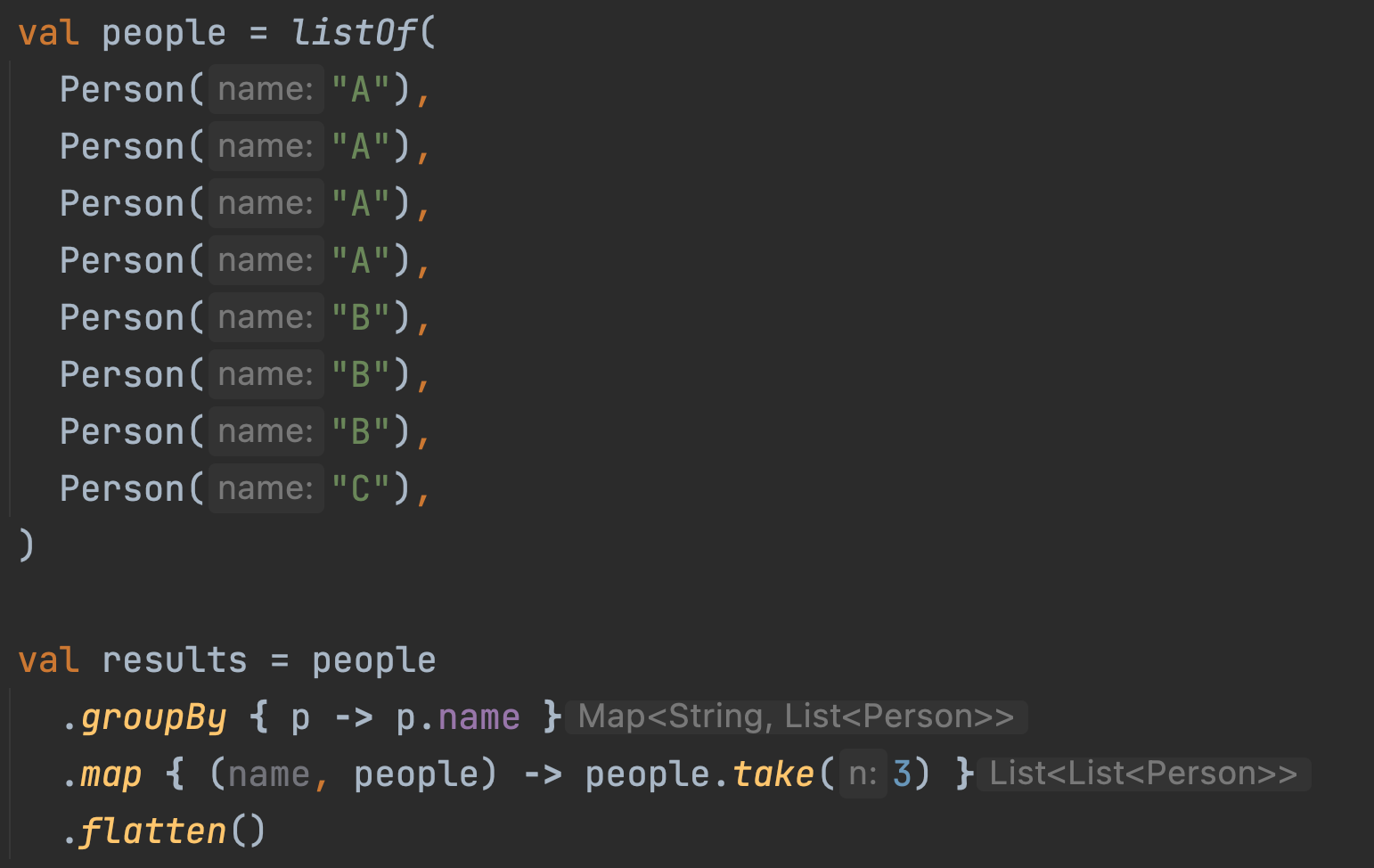This screenshot has width=1374, height=868.
Task: Select the "C" string literal
Action: click(x=361, y=488)
